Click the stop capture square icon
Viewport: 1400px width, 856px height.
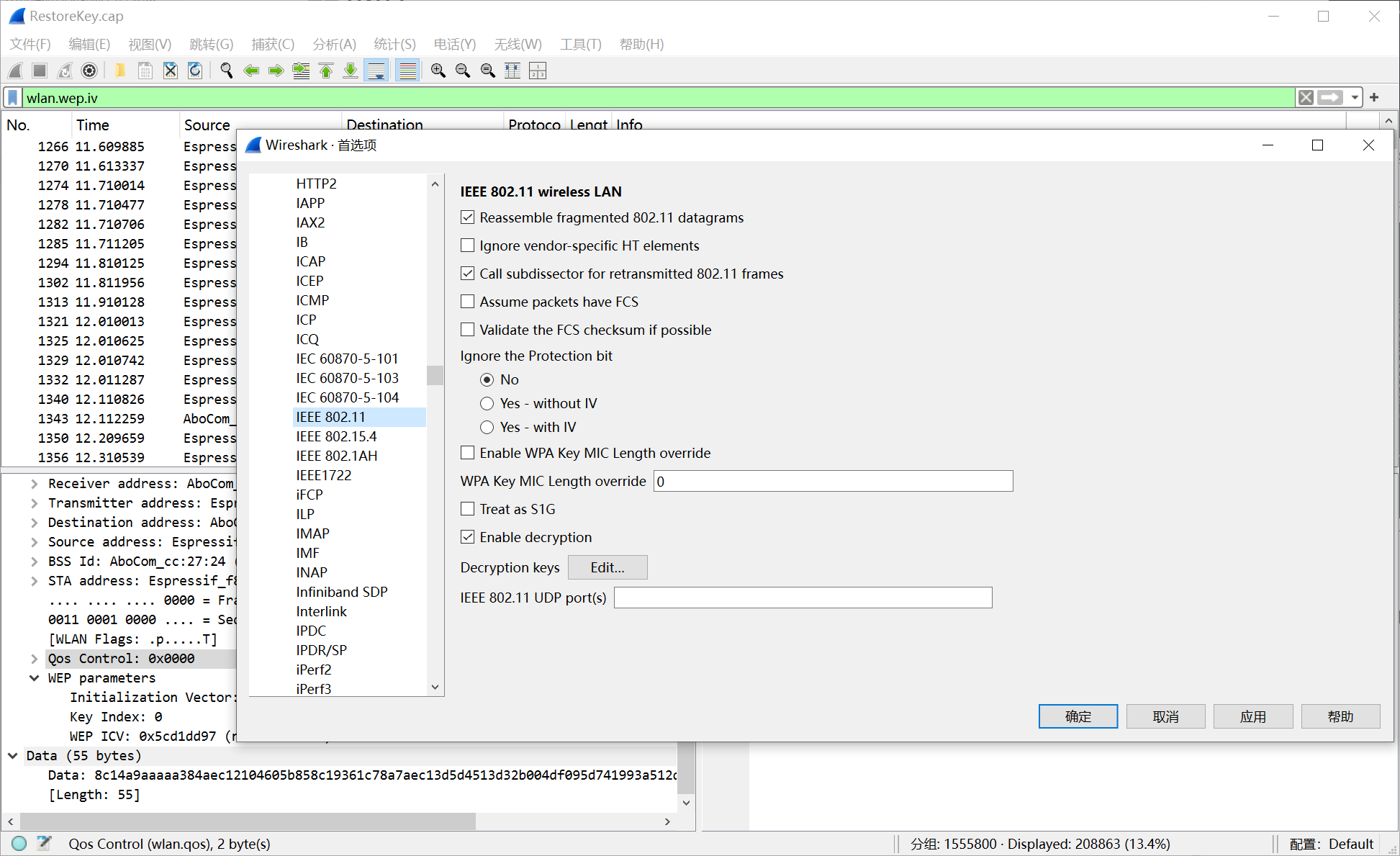40,71
